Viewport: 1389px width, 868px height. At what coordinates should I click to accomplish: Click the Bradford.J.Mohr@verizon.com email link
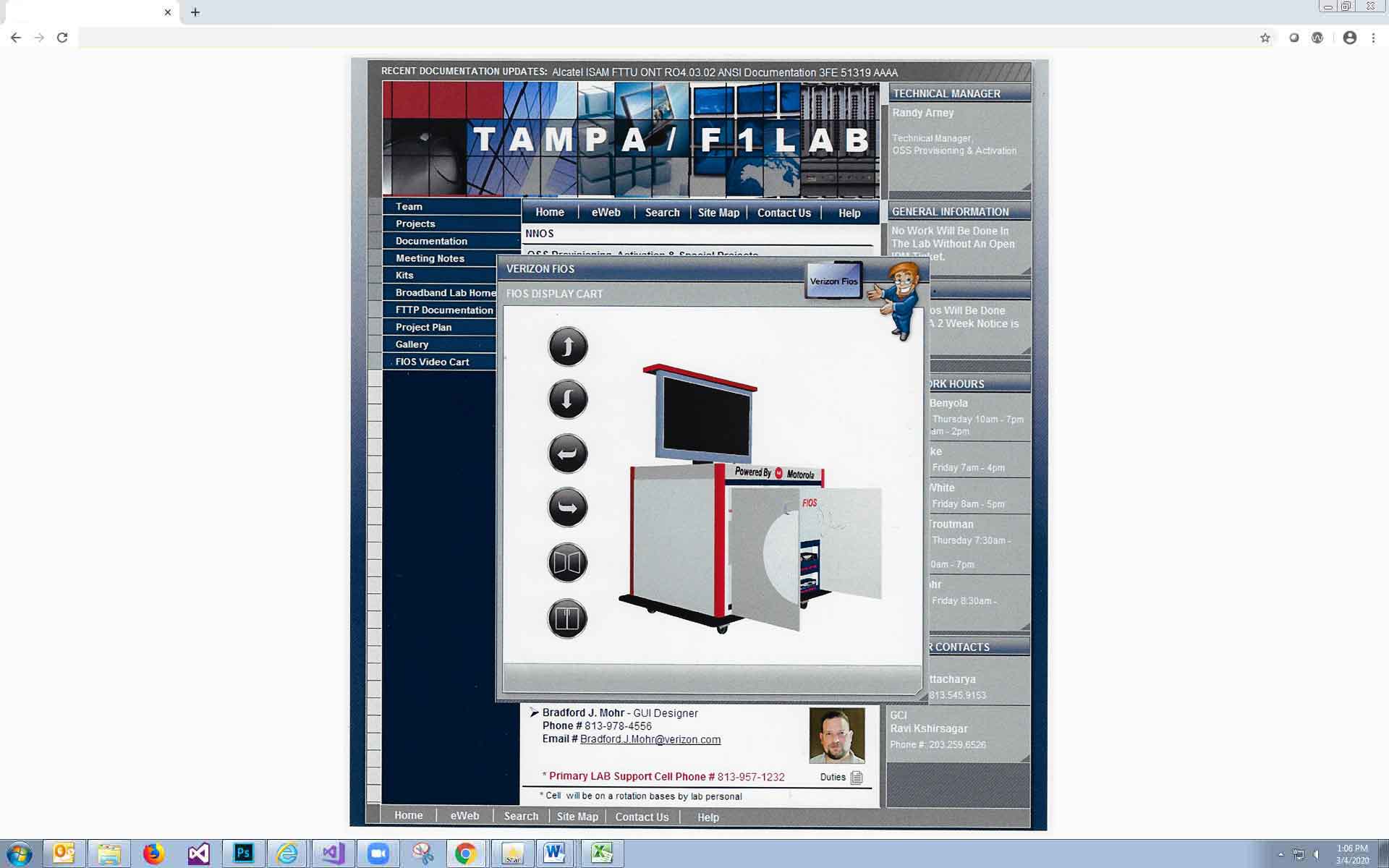pyautogui.click(x=650, y=739)
